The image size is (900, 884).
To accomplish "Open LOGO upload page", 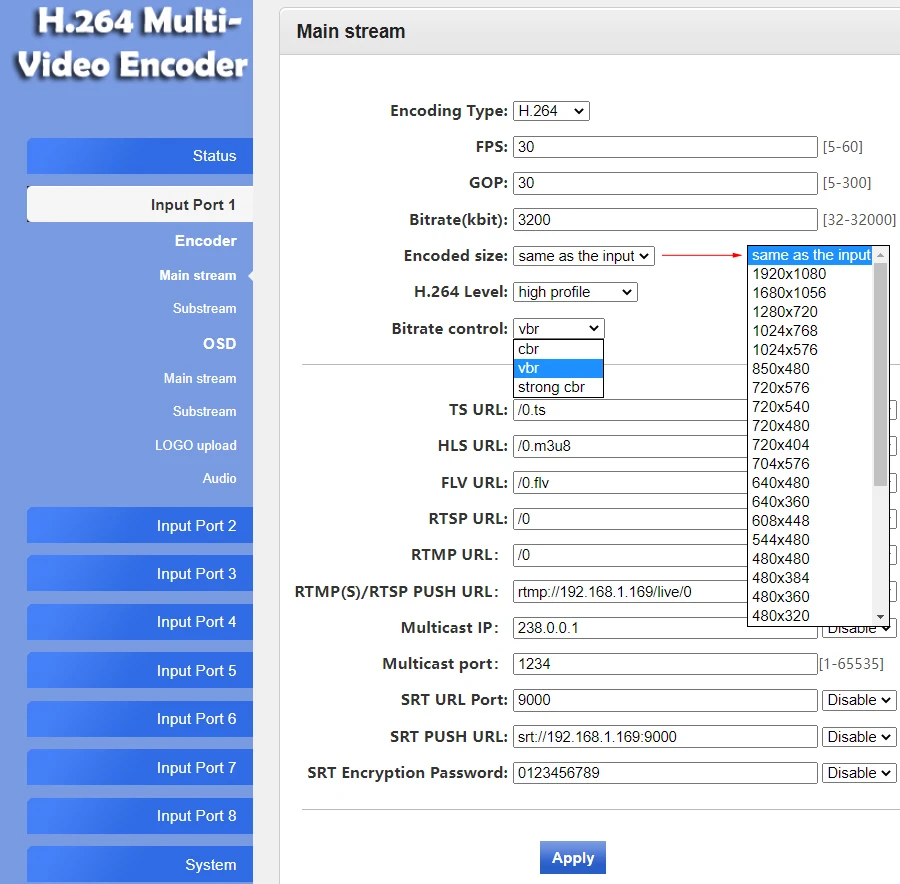I will click(196, 445).
